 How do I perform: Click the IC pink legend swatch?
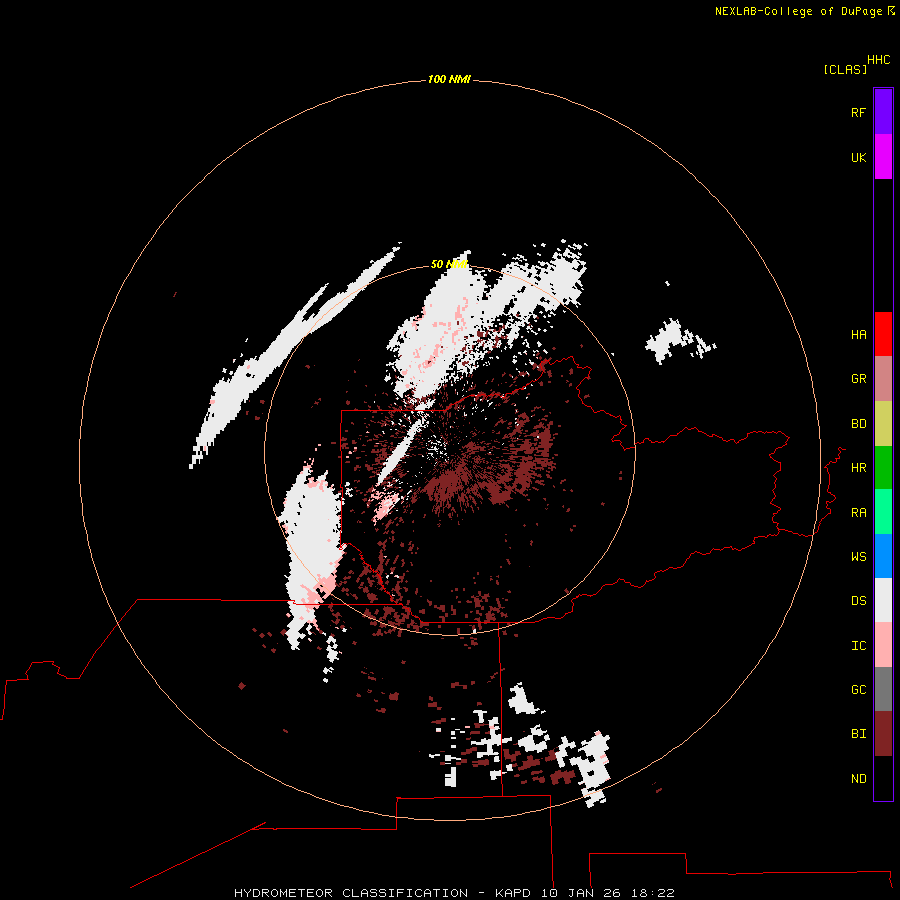[883, 645]
